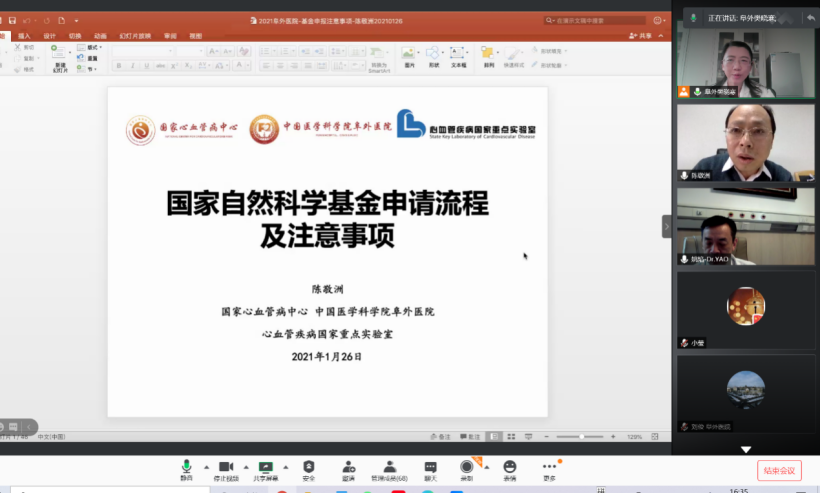Stop video using the camera button
820x493 pixels.
(x=226, y=468)
